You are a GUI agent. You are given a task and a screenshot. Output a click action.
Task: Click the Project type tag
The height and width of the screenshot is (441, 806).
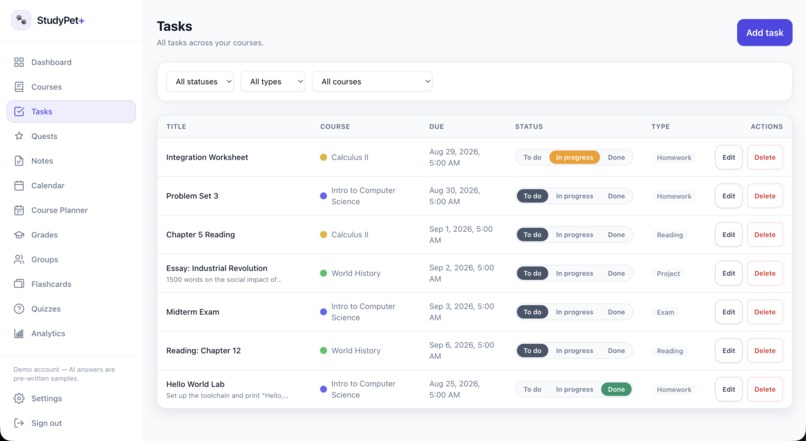point(668,273)
